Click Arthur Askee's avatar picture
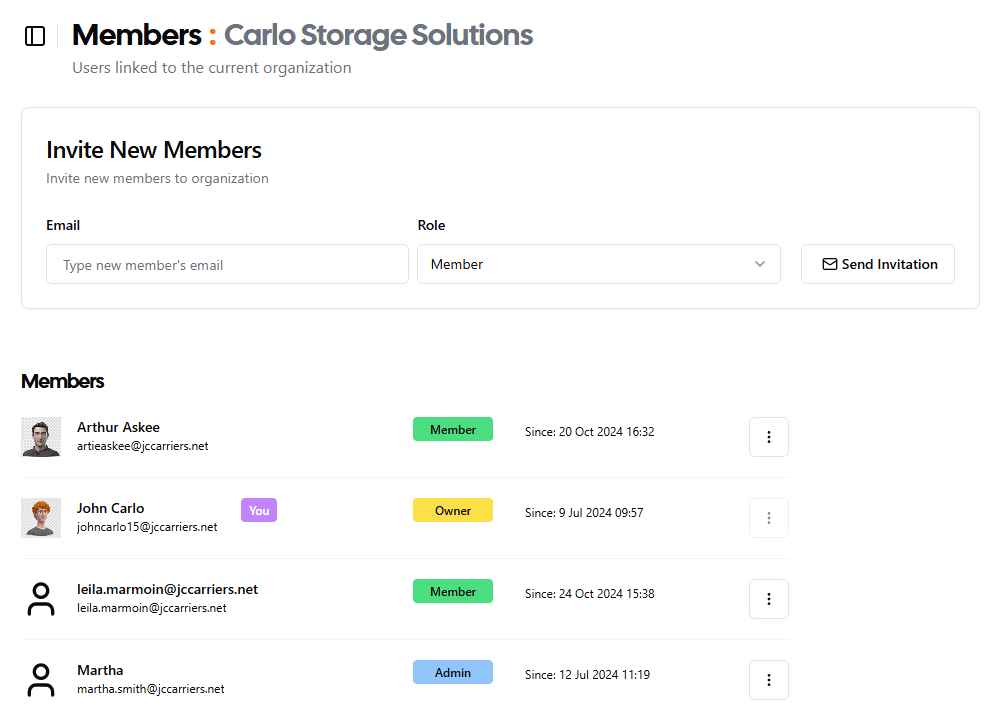998x714 pixels. (41, 437)
